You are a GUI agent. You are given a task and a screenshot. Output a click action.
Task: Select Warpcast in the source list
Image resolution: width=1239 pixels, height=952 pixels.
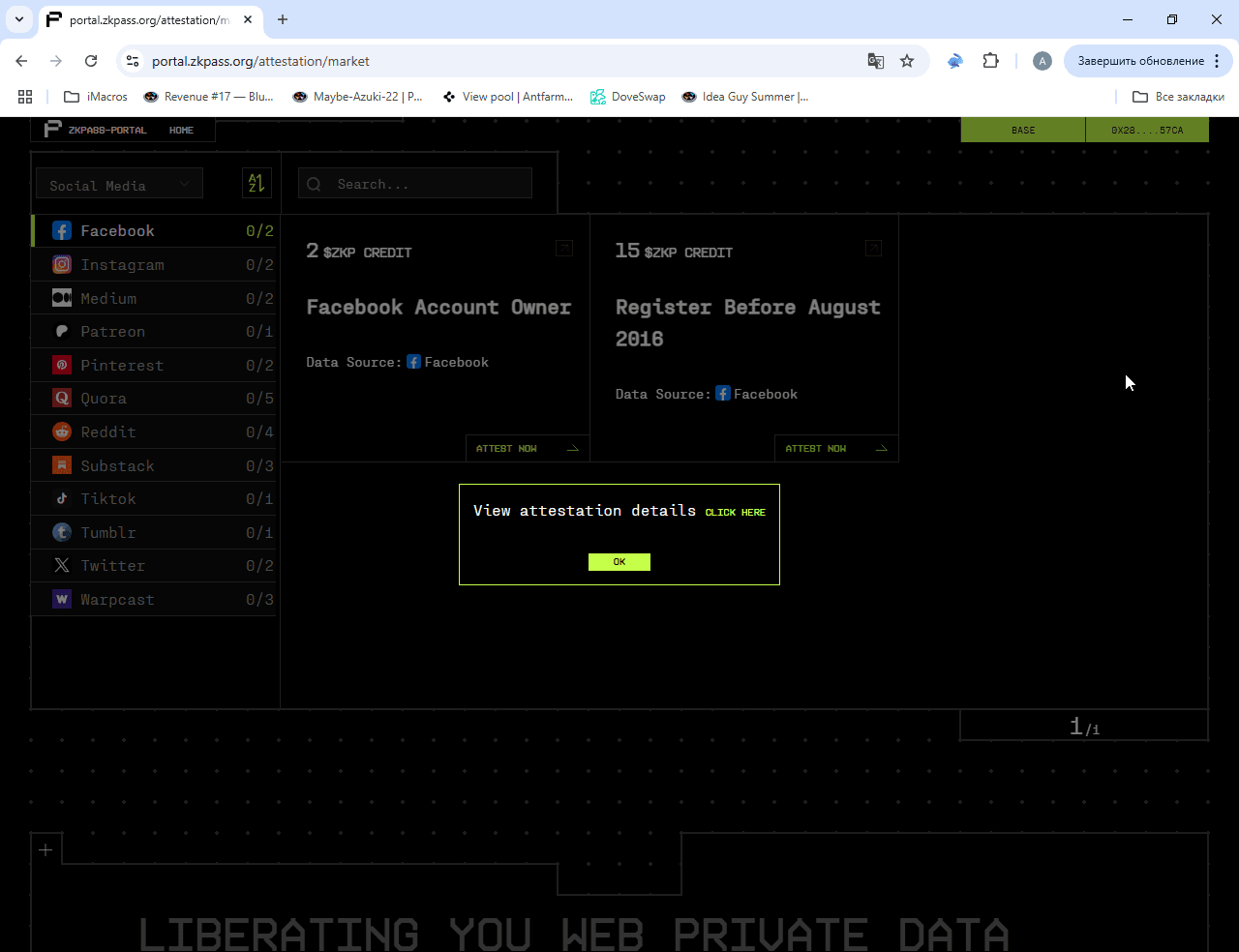(x=155, y=600)
